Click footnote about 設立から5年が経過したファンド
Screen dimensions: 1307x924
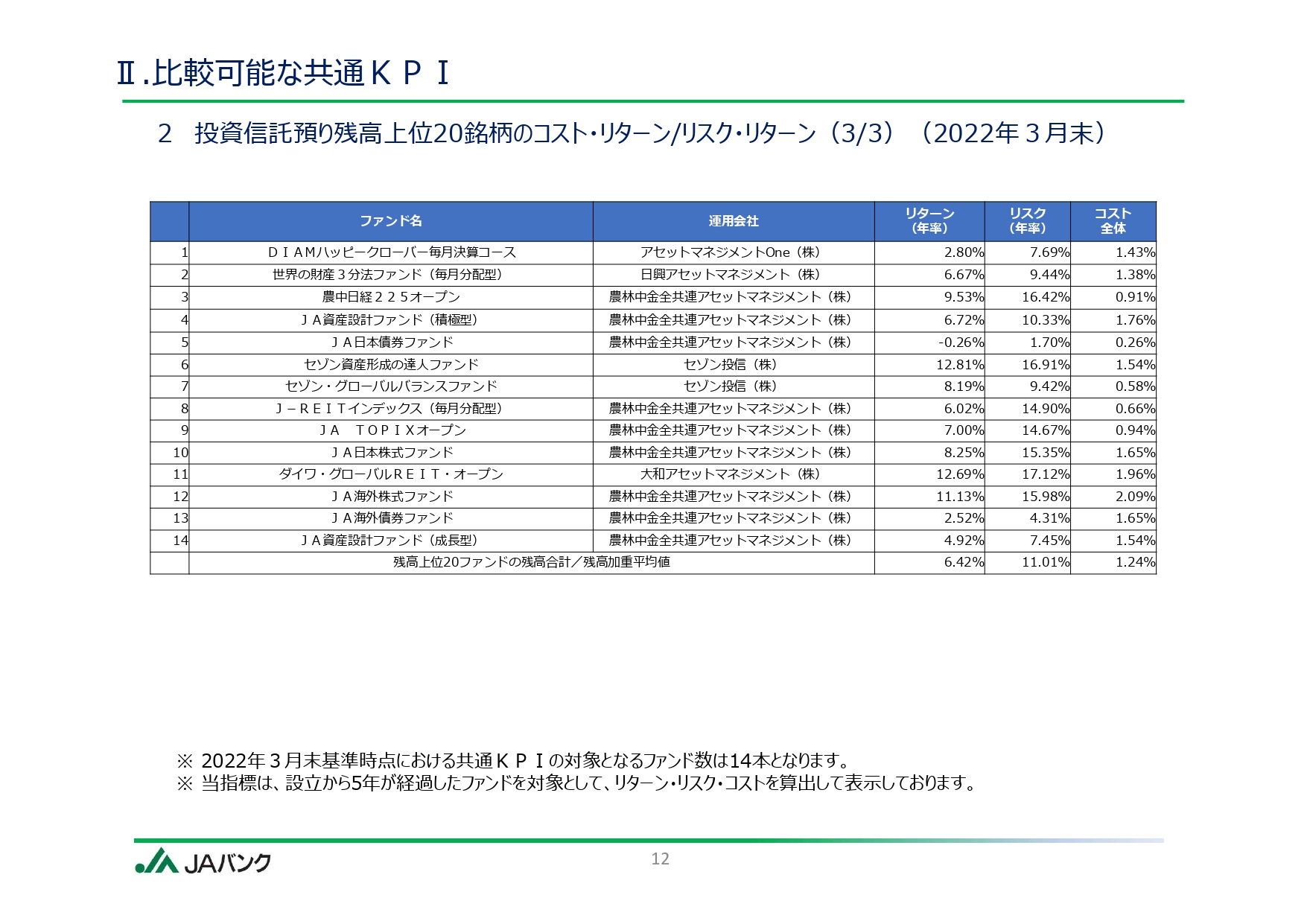(577, 783)
